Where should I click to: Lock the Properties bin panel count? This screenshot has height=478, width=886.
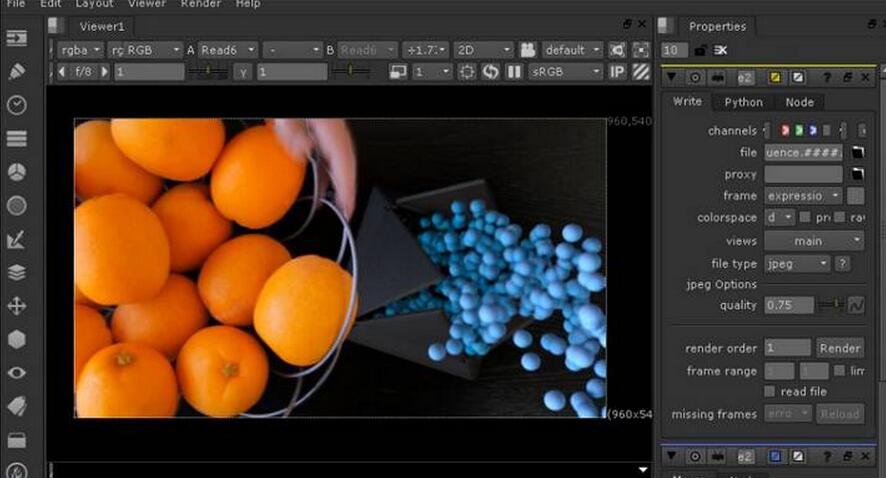click(x=701, y=51)
